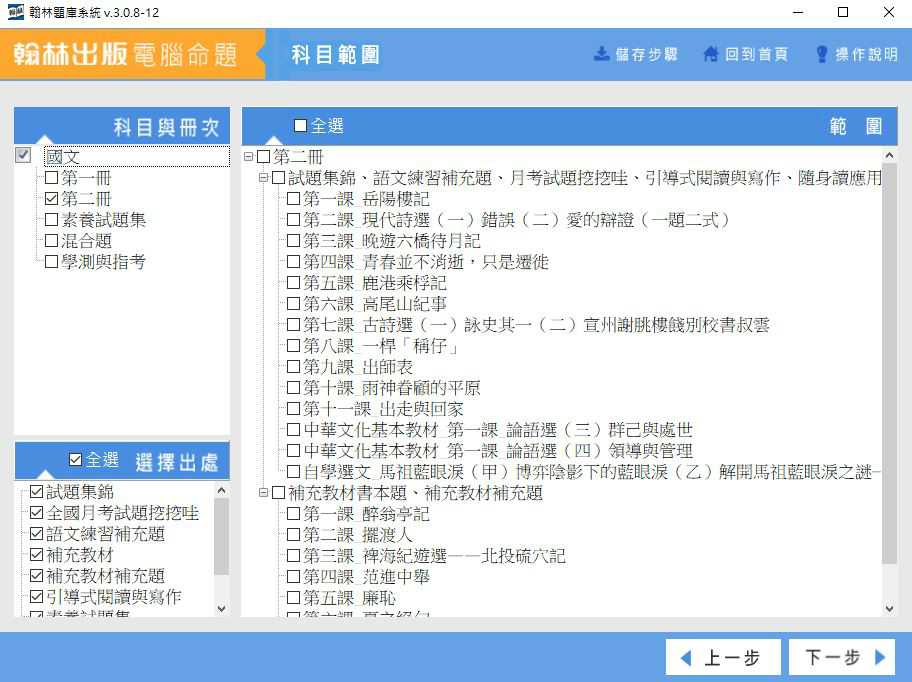Check 第二課_擺渡人
The width and height of the screenshot is (912, 682).
click(294, 535)
